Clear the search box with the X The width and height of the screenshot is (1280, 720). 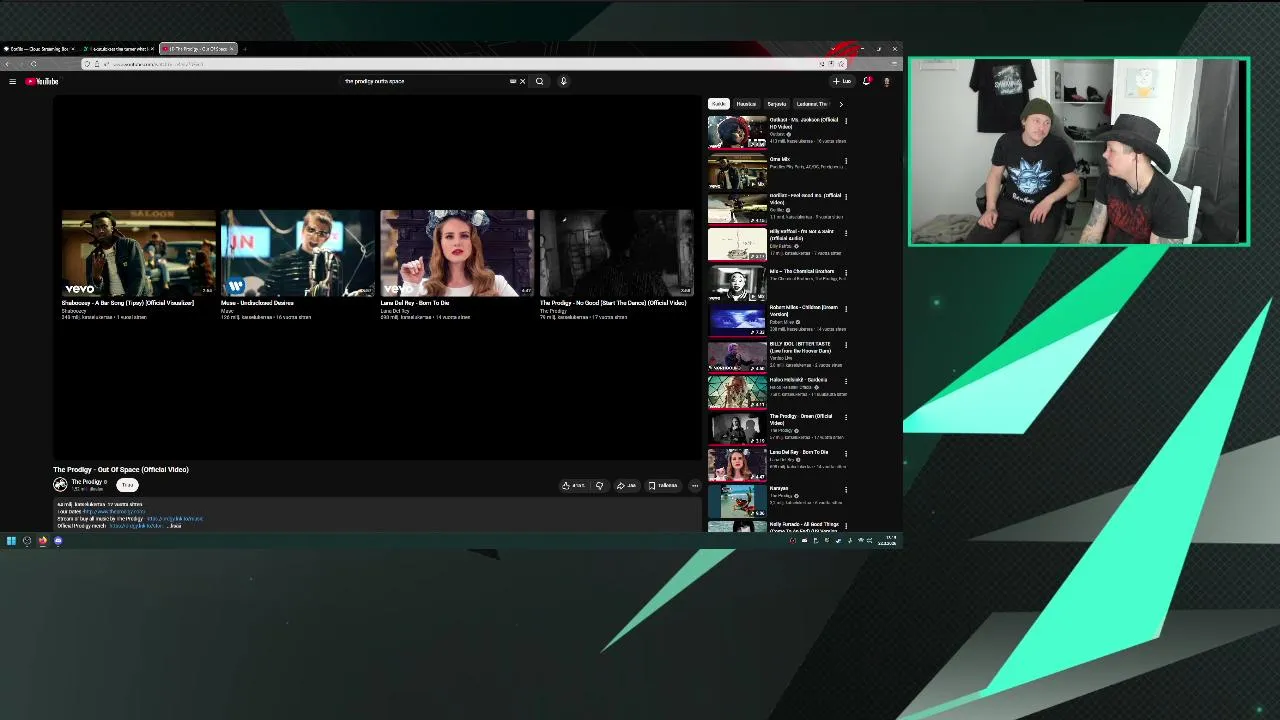click(x=522, y=81)
